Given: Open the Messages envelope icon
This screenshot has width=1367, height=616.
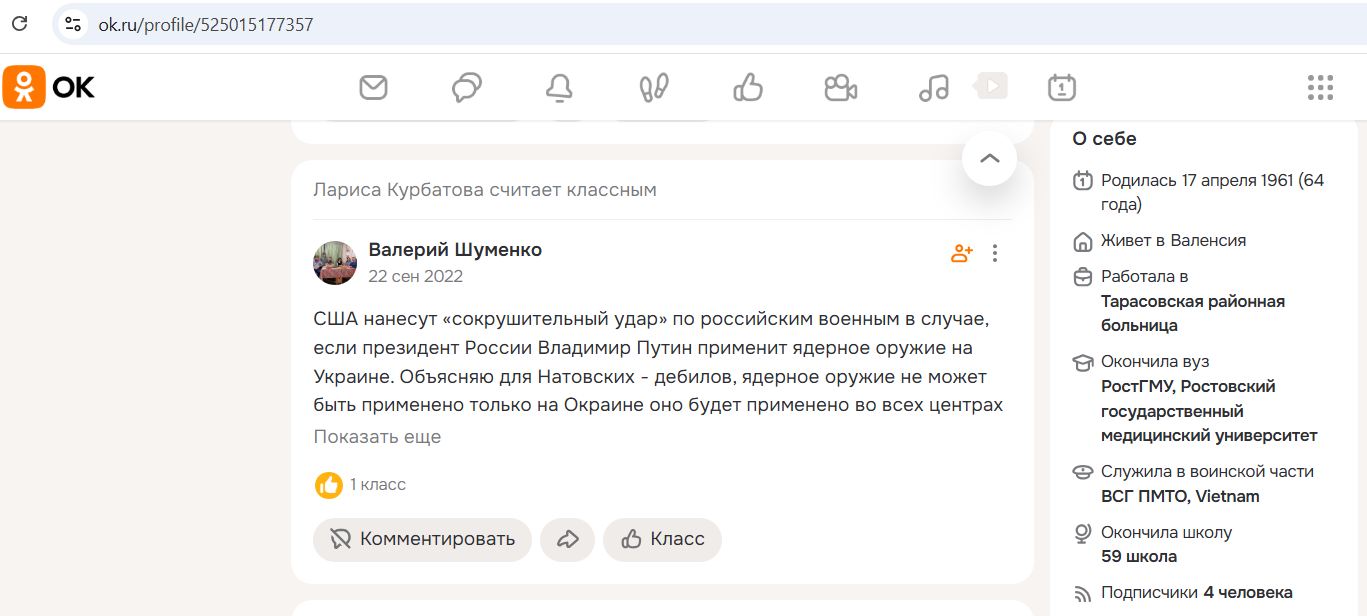Looking at the screenshot, I should pyautogui.click(x=373, y=88).
